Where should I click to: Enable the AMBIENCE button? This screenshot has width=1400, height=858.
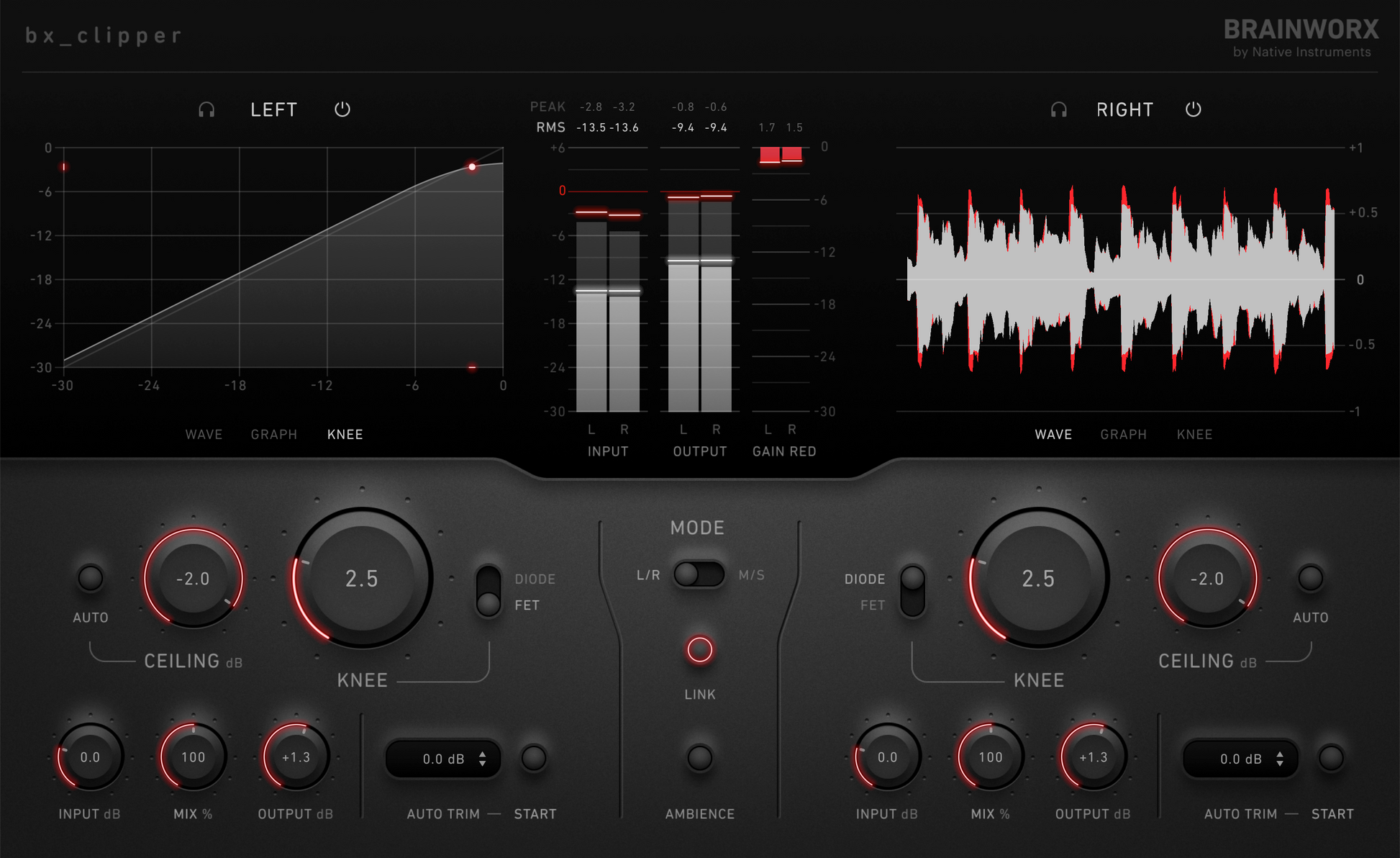699,757
